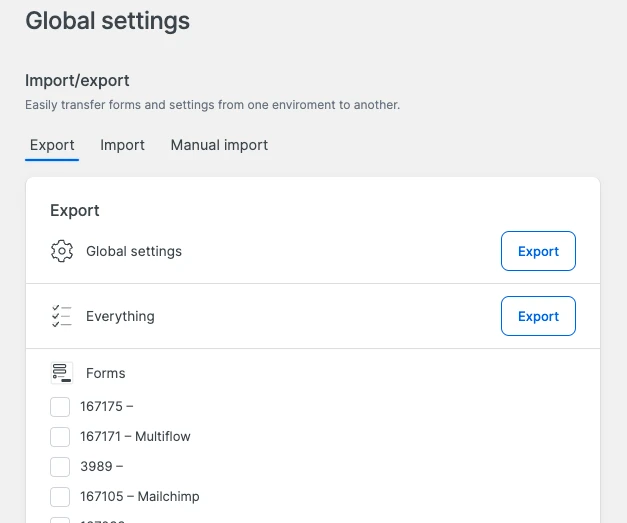Tick the checkbox for form 167175
Viewport: 627px width, 523px height.
pyautogui.click(x=60, y=407)
